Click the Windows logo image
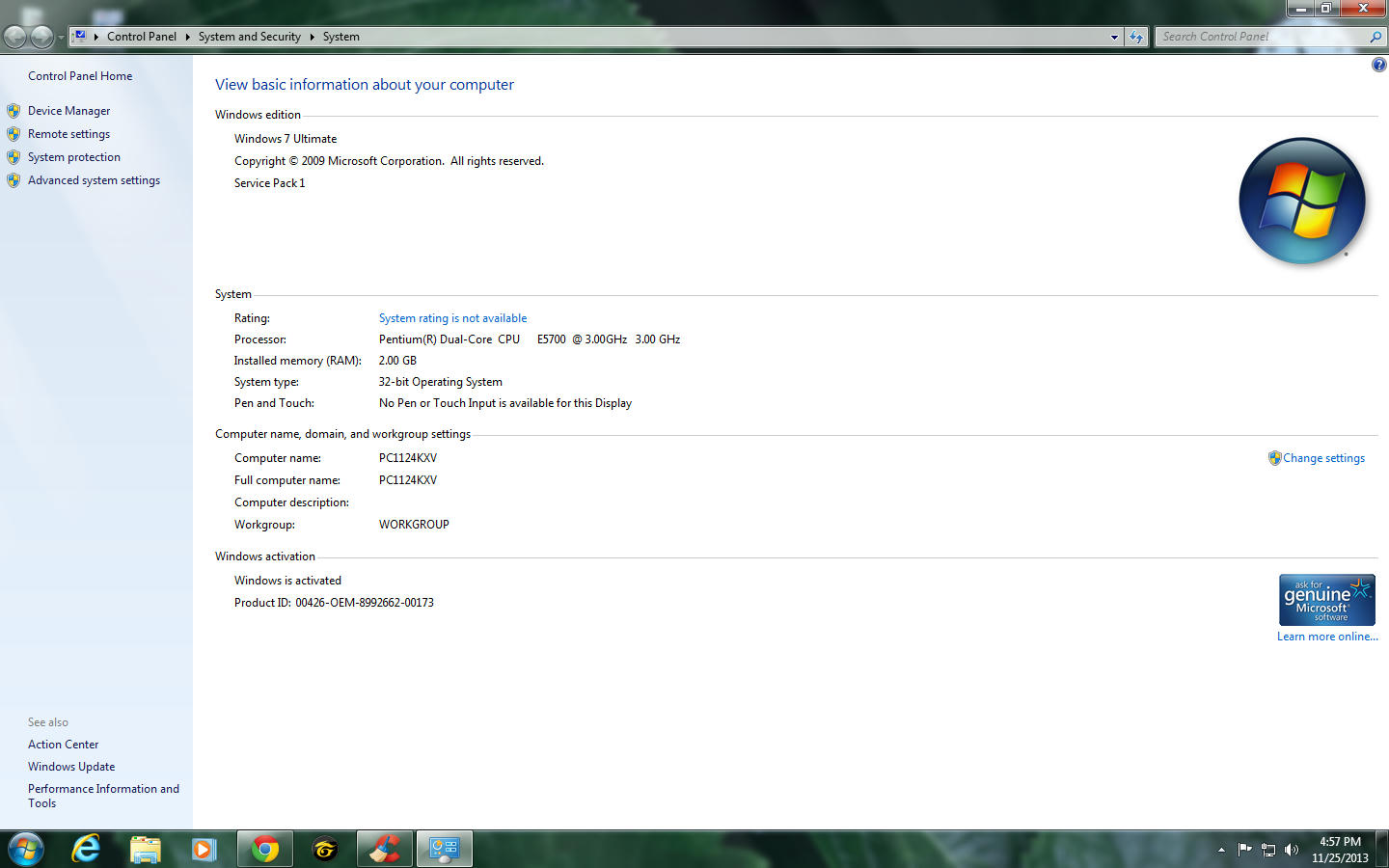This screenshot has width=1389, height=868. click(1302, 201)
